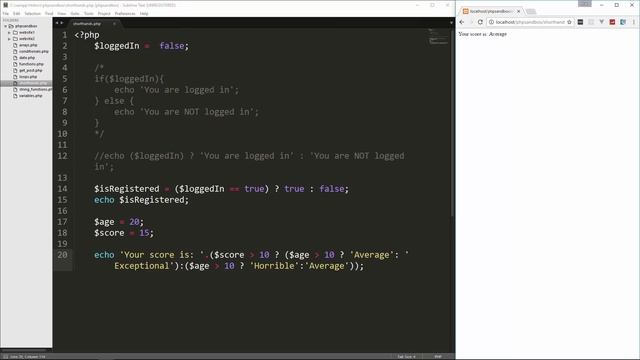Image resolution: width=640 pixels, height=360 pixels.
Task: Click the Sublime Text title bar icon
Action: (5, 5)
